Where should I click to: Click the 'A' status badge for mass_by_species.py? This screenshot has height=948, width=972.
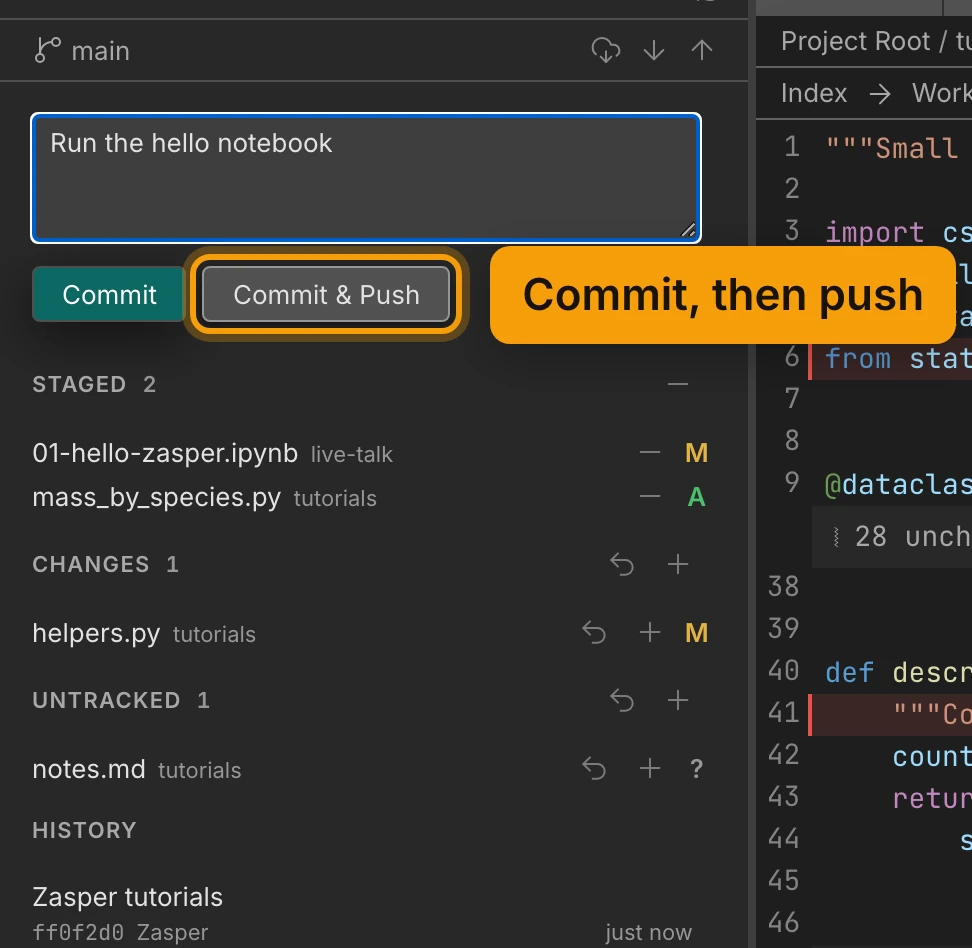coord(696,497)
